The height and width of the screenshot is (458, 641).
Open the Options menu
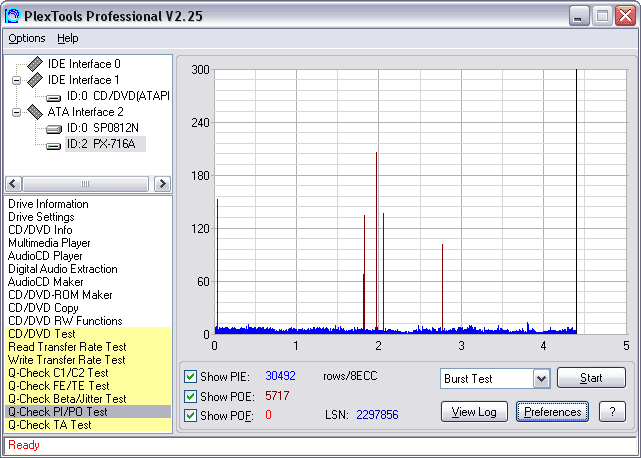(x=27, y=38)
